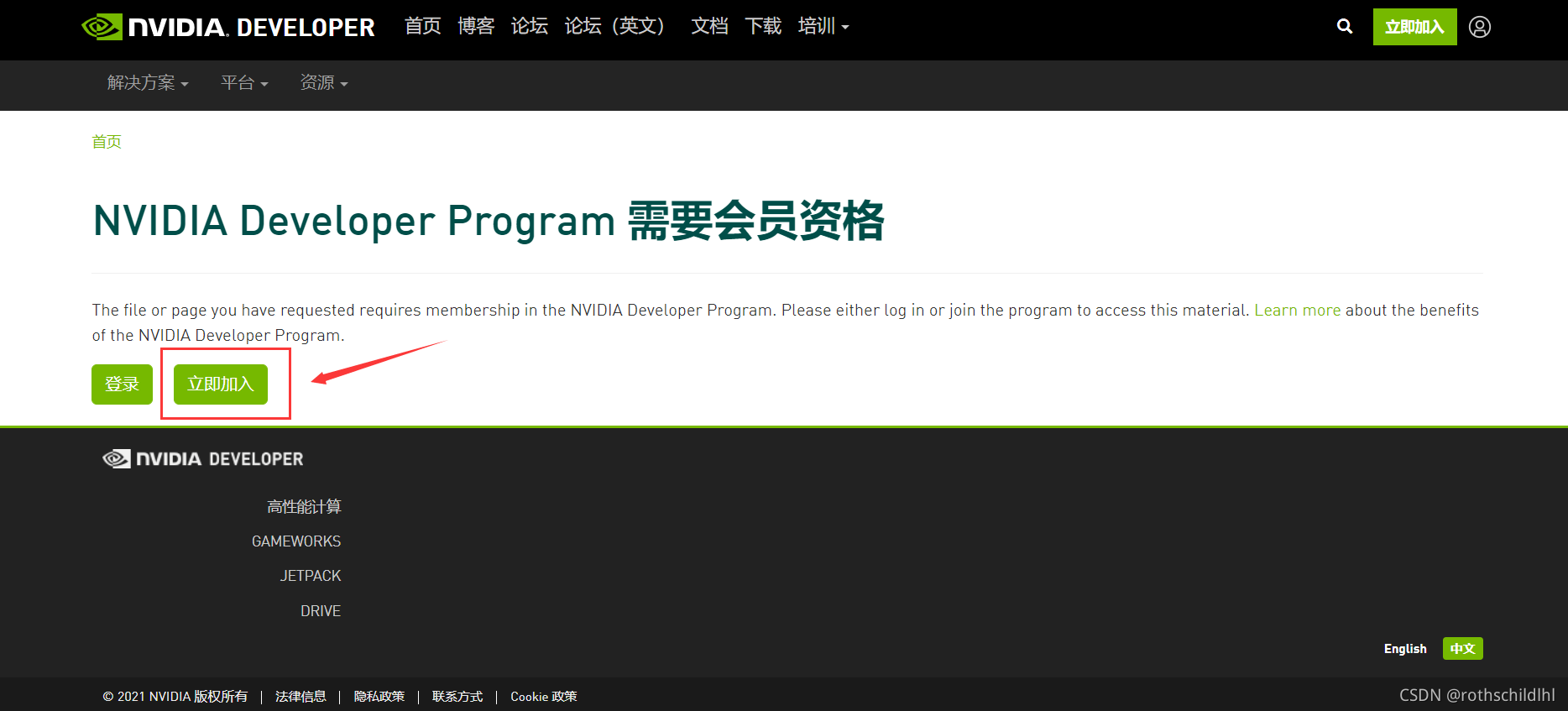Open DRIVE footer link
The height and width of the screenshot is (711, 1568).
(321, 611)
